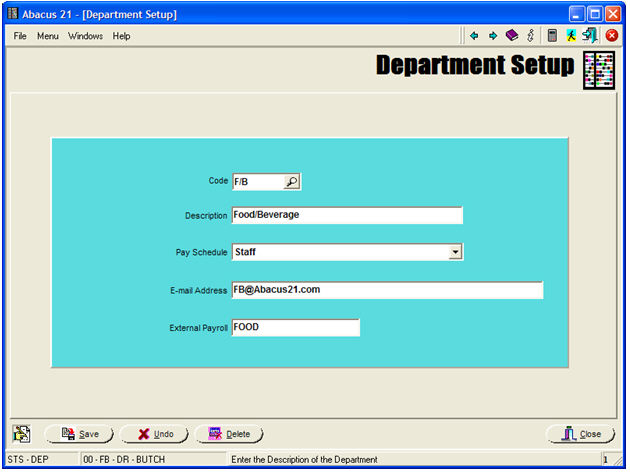Screen dimensions: 630x473
Task: Expand the Pay Schedule dropdown arrow
Action: 455,252
